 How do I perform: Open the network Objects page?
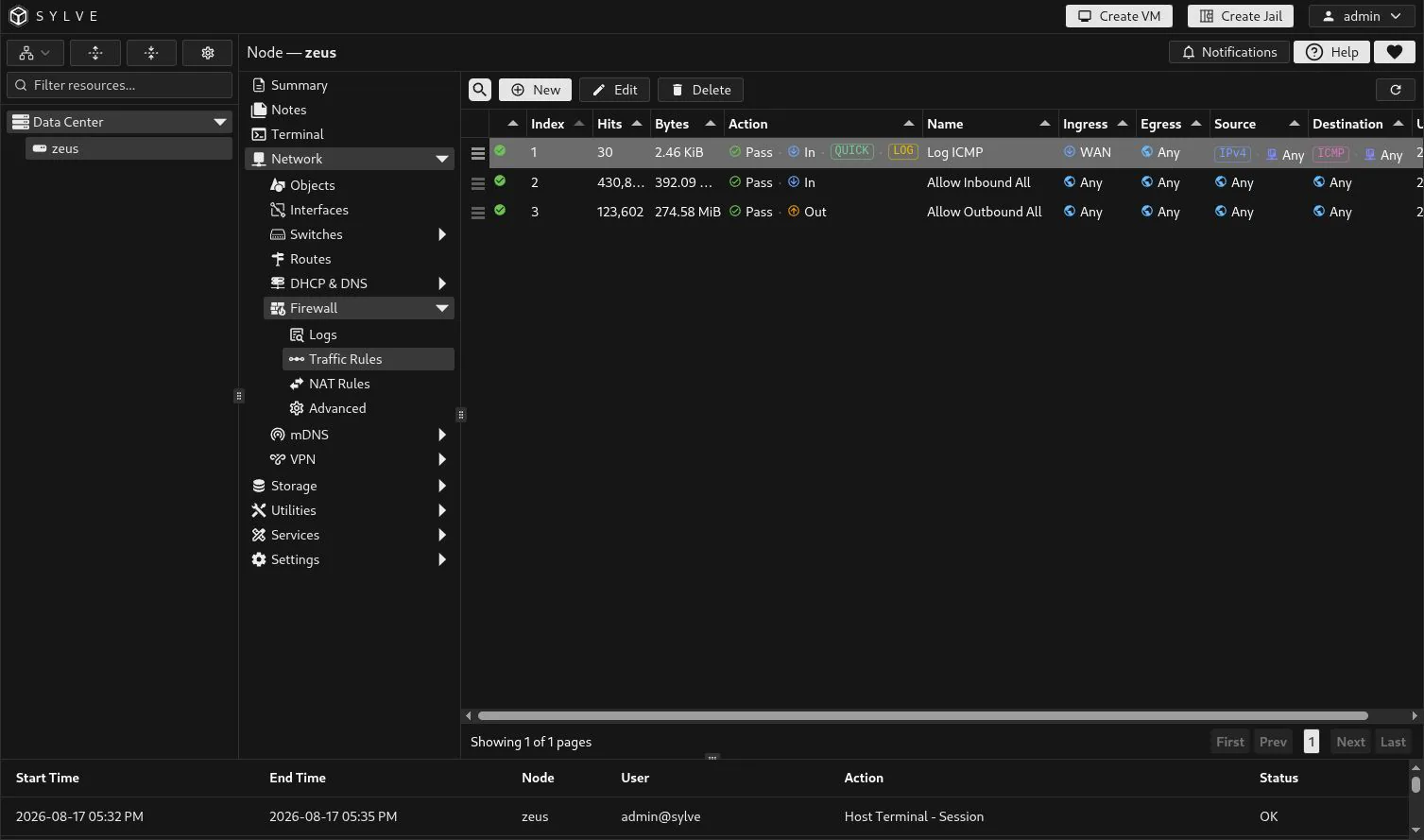[x=312, y=185]
